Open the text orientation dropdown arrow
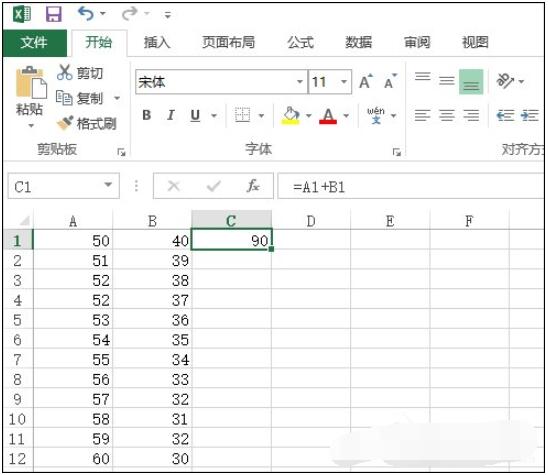Image resolution: width=548 pixels, height=475 pixels. point(521,81)
